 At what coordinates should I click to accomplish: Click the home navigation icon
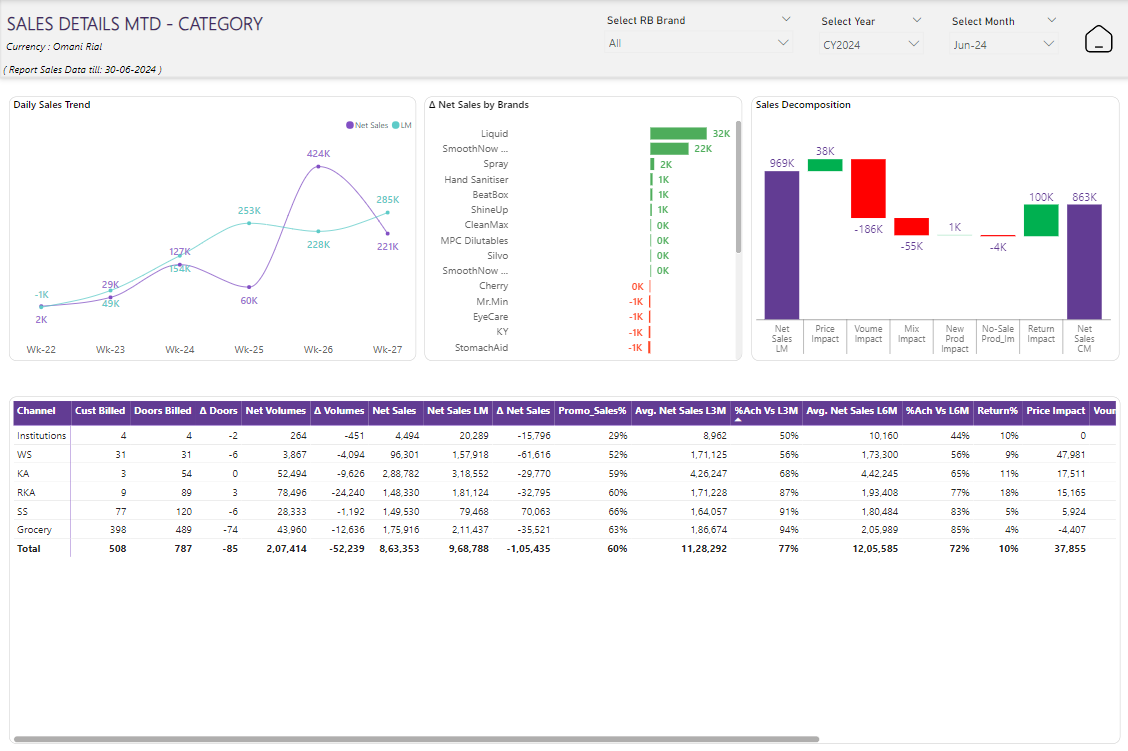click(x=1098, y=39)
